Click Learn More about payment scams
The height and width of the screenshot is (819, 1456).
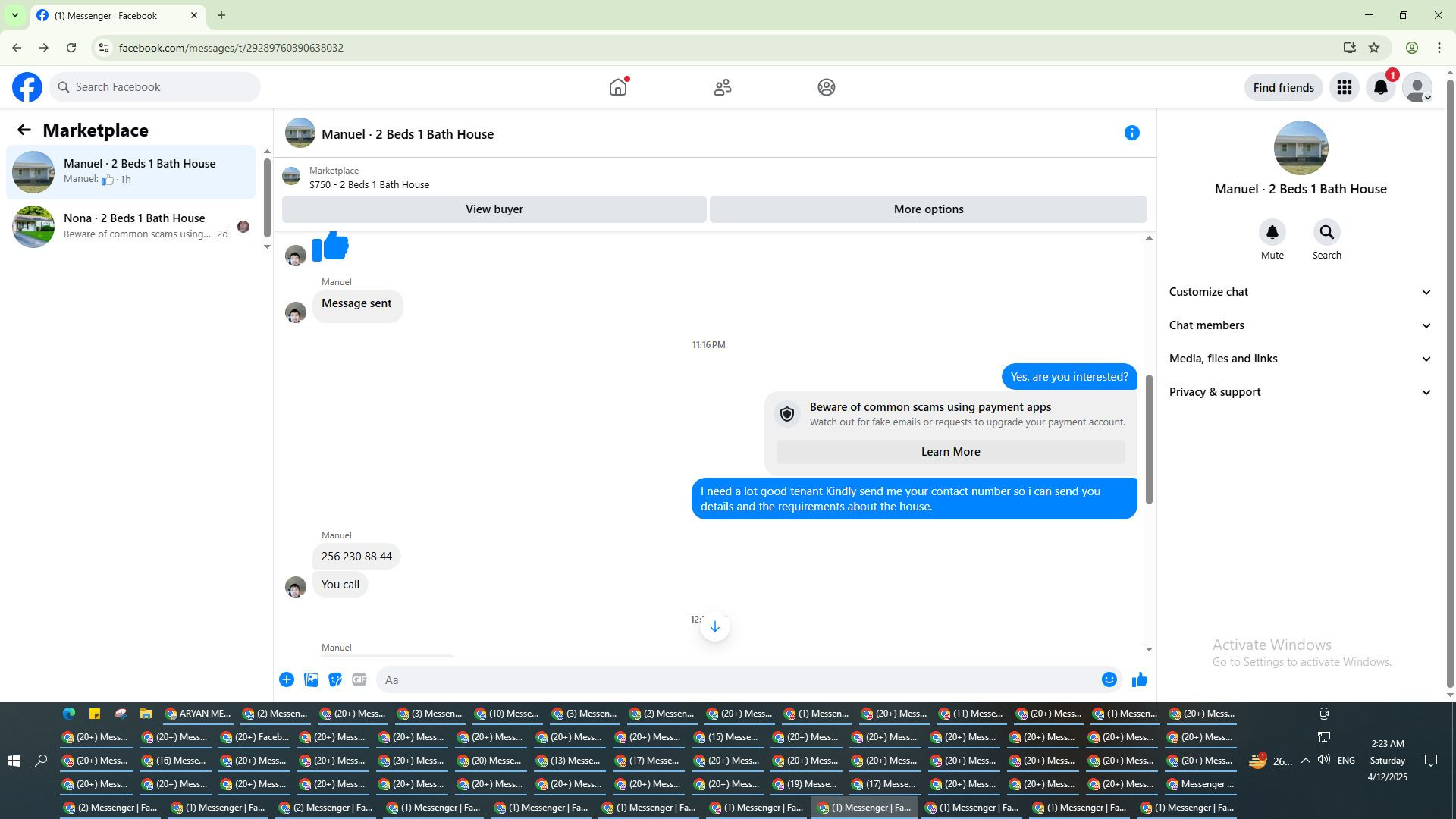click(950, 452)
